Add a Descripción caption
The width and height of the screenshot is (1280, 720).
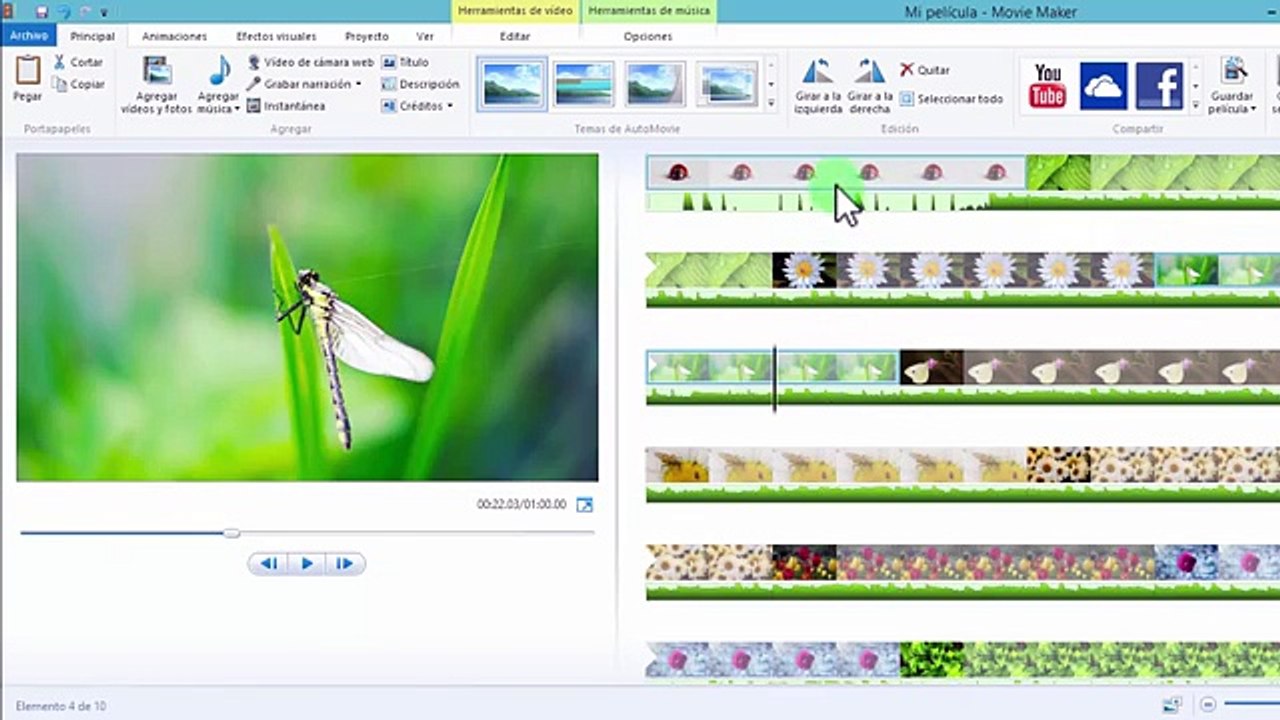click(420, 84)
